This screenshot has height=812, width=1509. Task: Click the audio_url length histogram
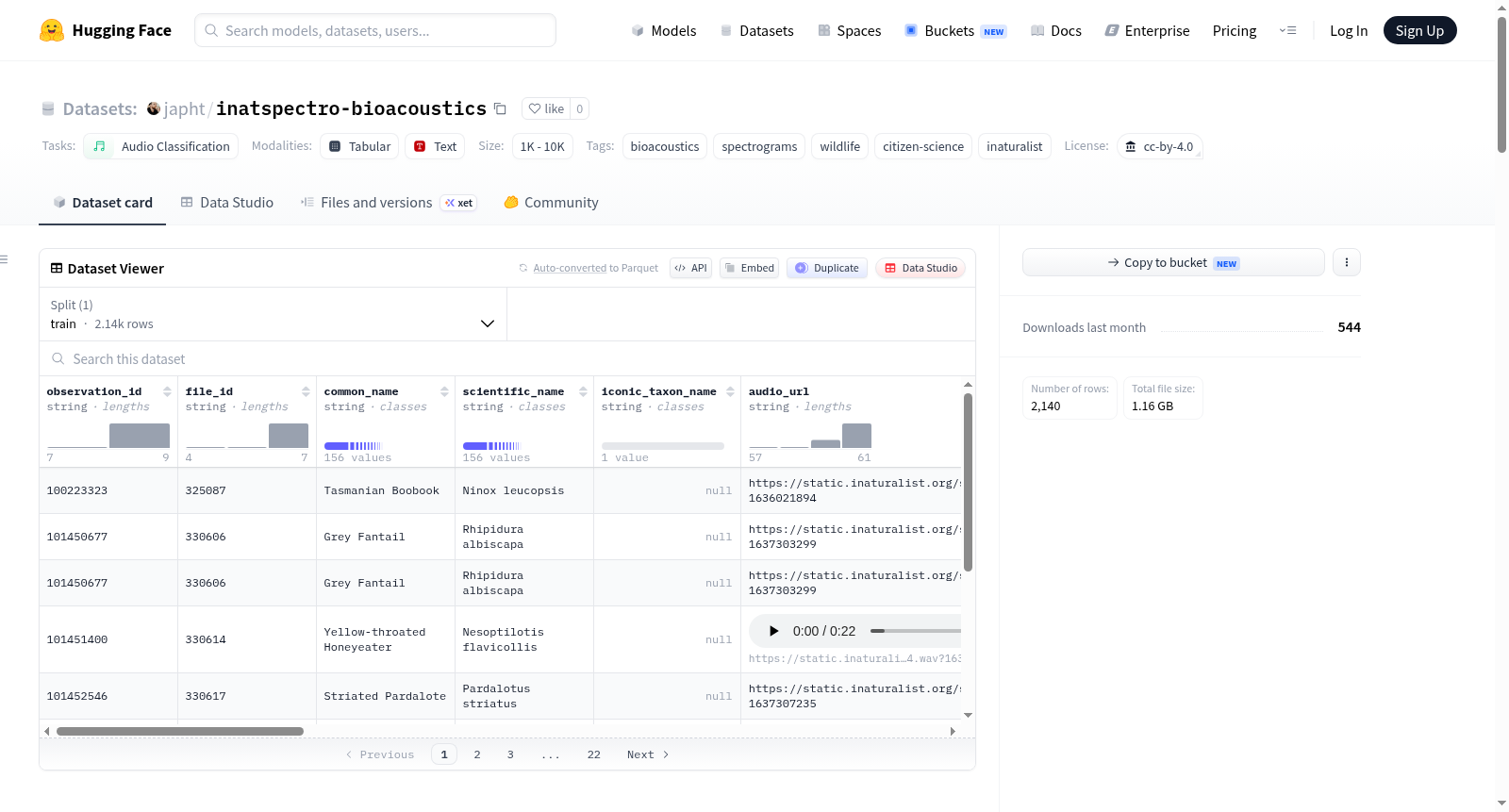point(810,436)
